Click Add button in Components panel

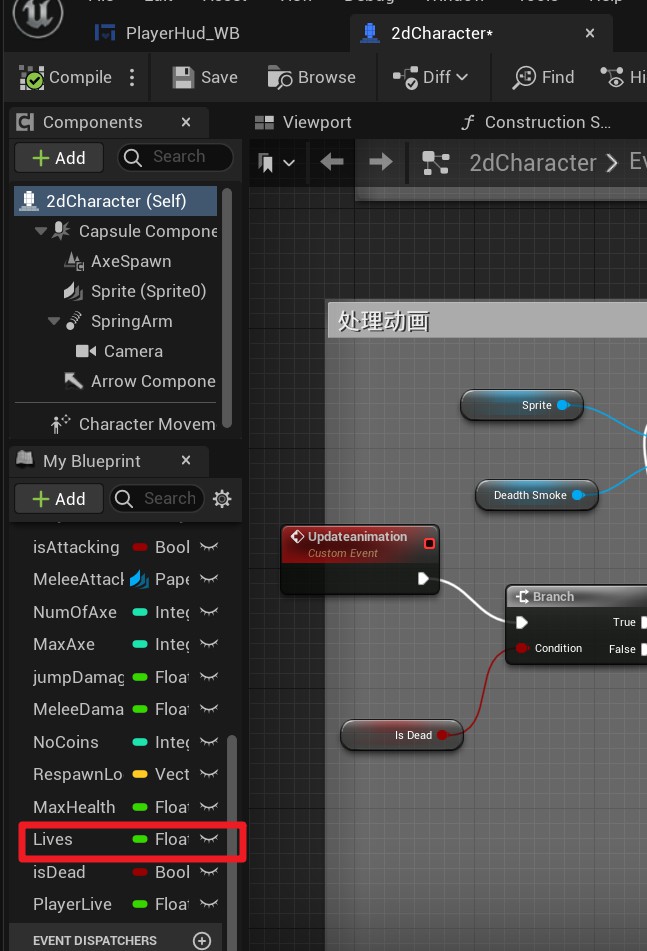pyautogui.click(x=59, y=158)
